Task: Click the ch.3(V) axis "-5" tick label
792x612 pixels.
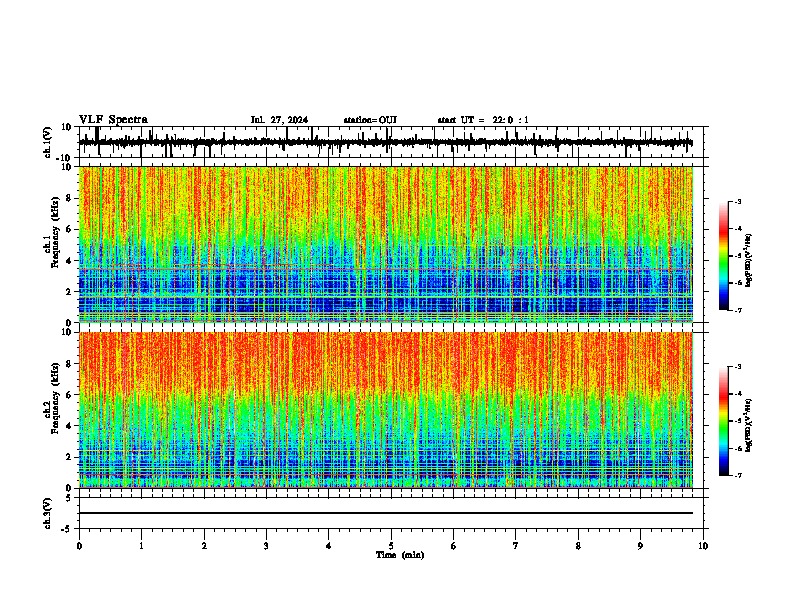Action: [67, 529]
